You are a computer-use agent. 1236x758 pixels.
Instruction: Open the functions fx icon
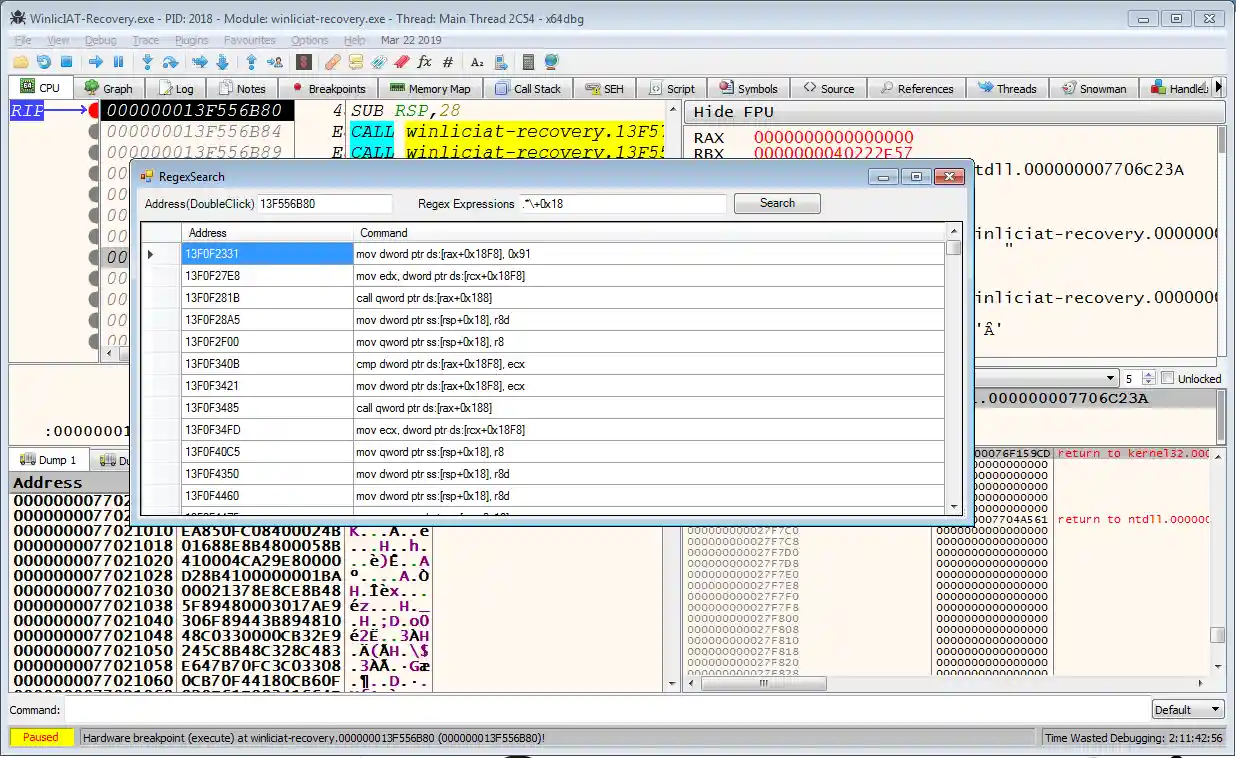[424, 62]
